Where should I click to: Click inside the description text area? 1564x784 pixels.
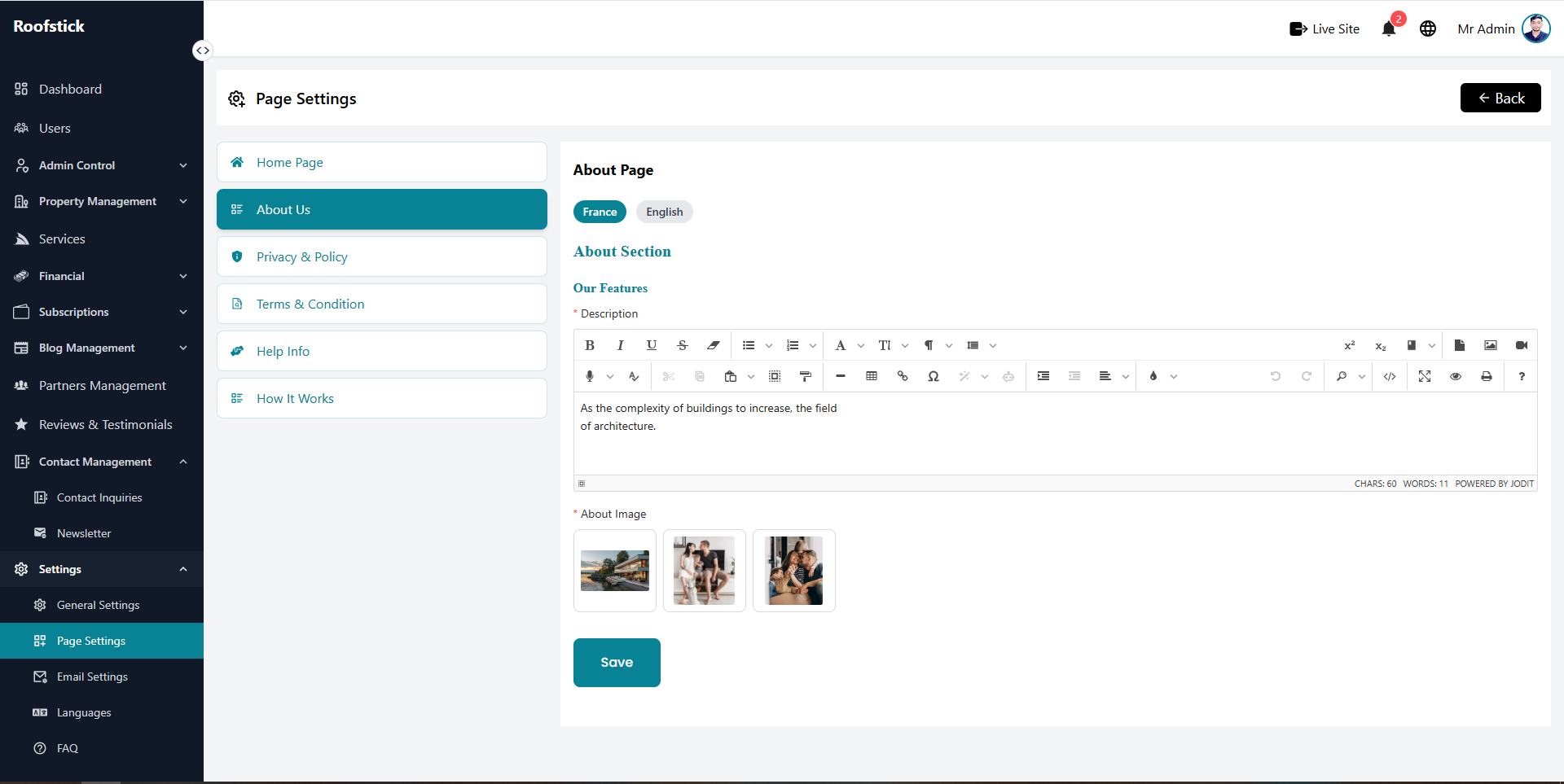(x=1056, y=433)
